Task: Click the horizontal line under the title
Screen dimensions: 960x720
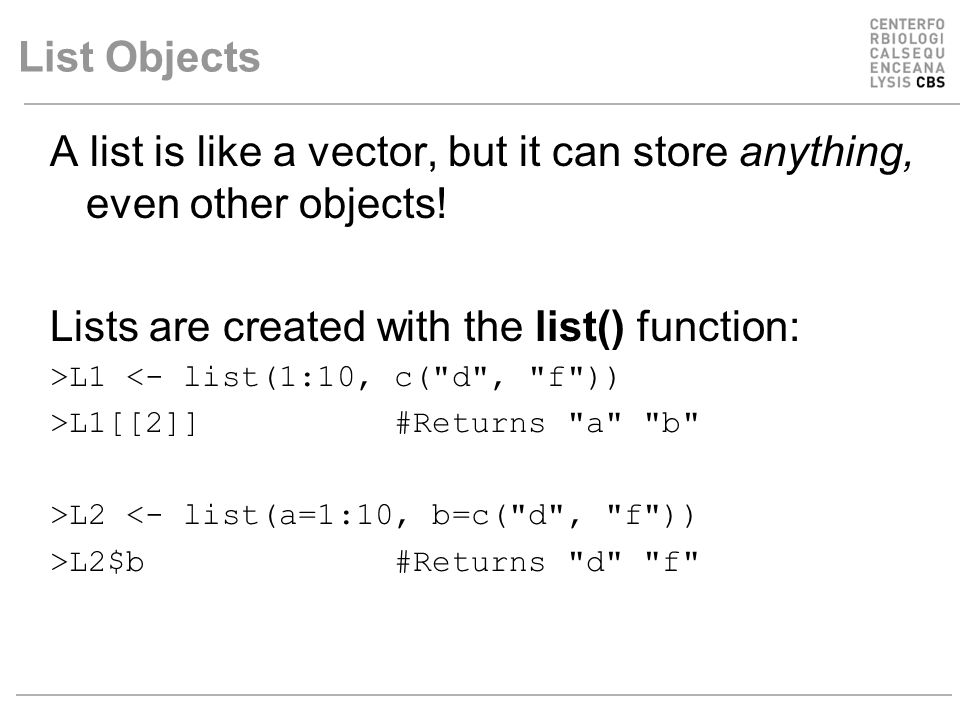Action: [x=492, y=104]
